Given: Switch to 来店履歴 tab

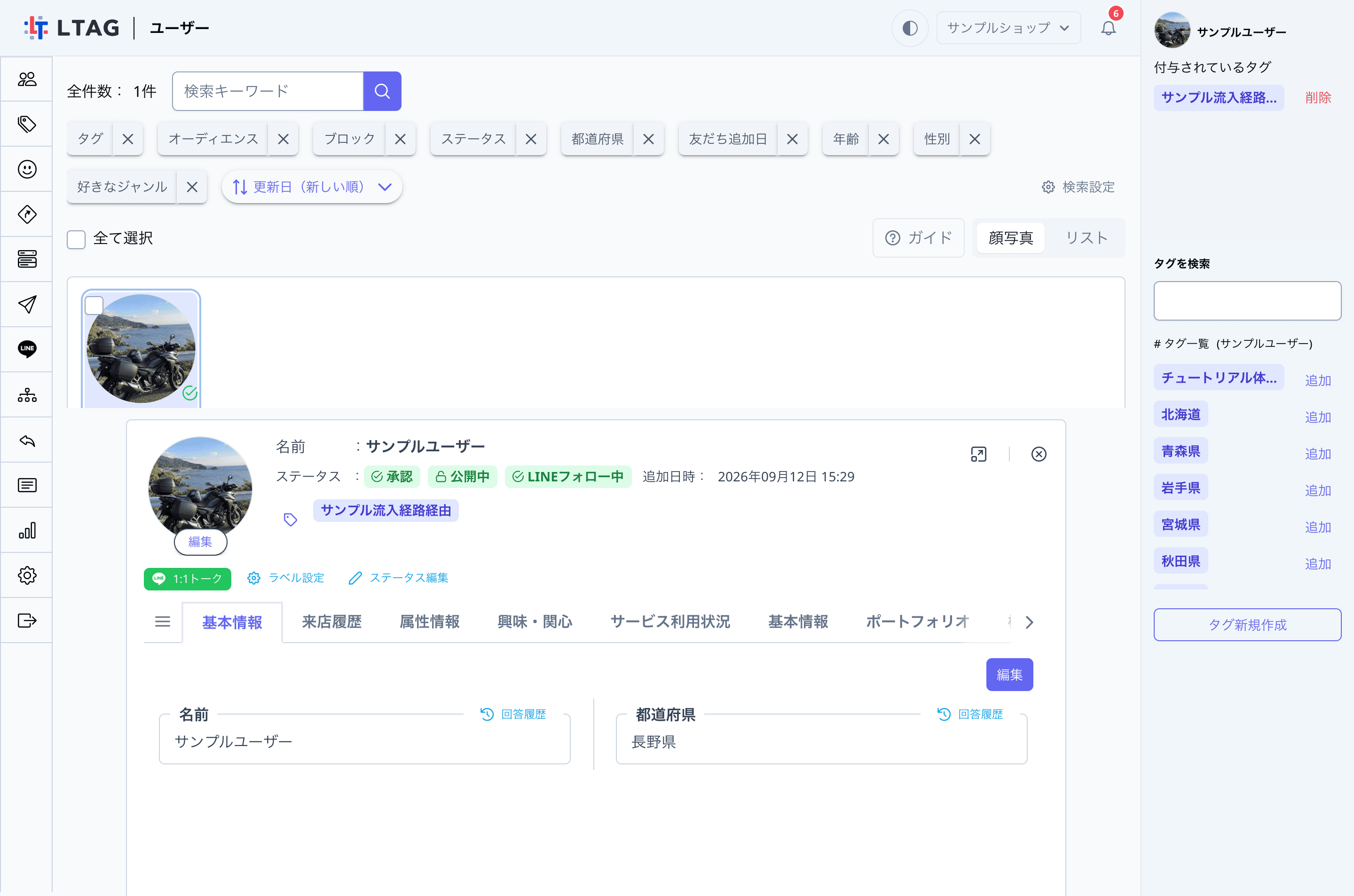Looking at the screenshot, I should [331, 622].
